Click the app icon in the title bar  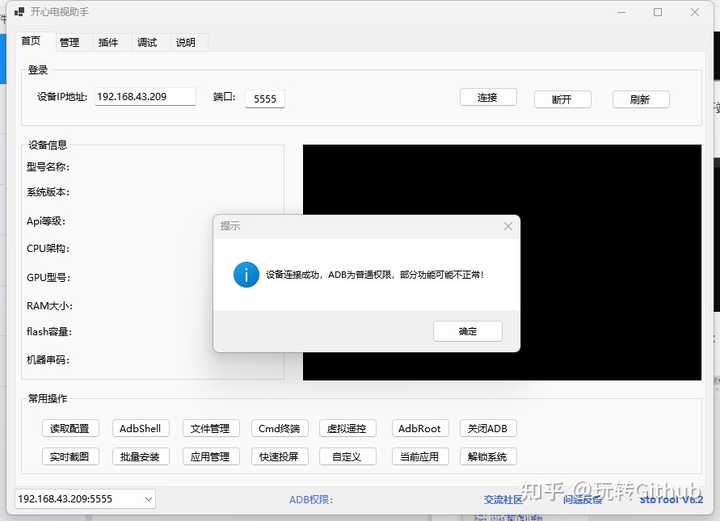(19, 11)
